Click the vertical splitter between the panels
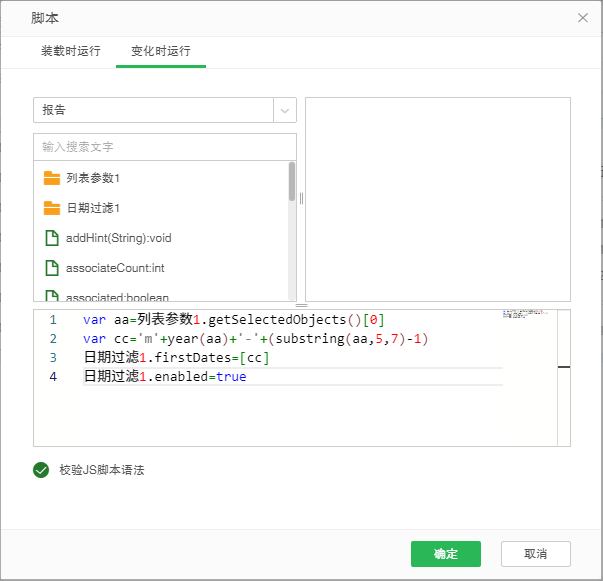The height and width of the screenshot is (581, 603). click(x=301, y=198)
